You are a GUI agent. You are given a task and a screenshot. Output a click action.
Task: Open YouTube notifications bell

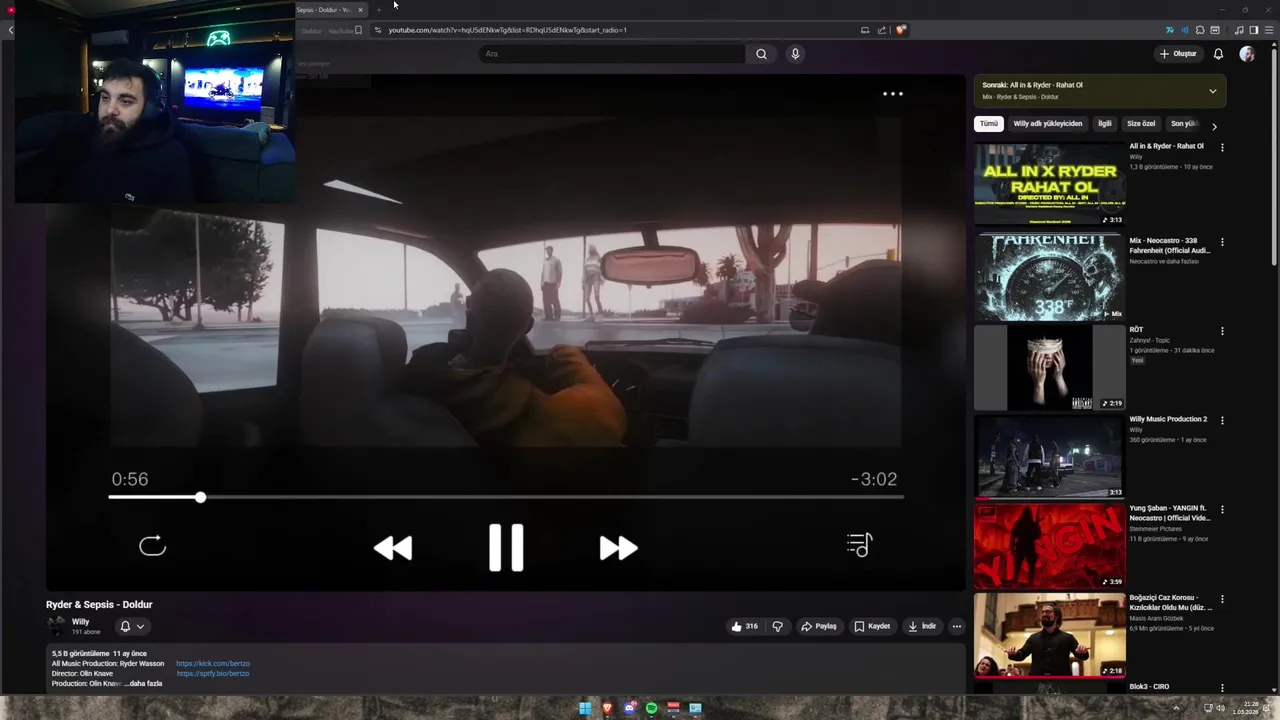1218,54
